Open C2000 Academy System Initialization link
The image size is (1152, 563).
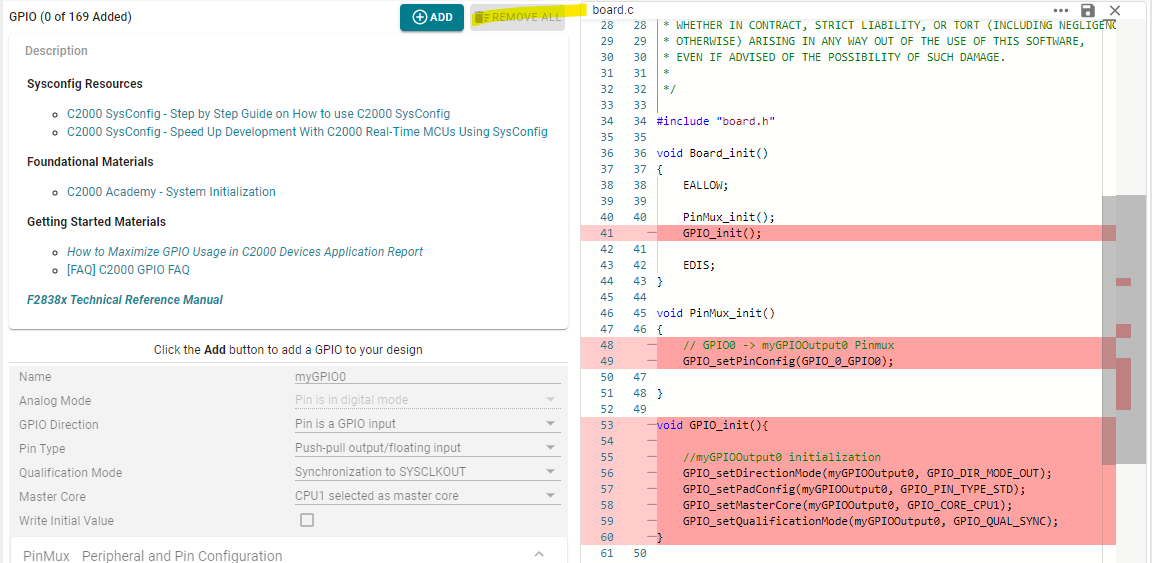coord(171,192)
